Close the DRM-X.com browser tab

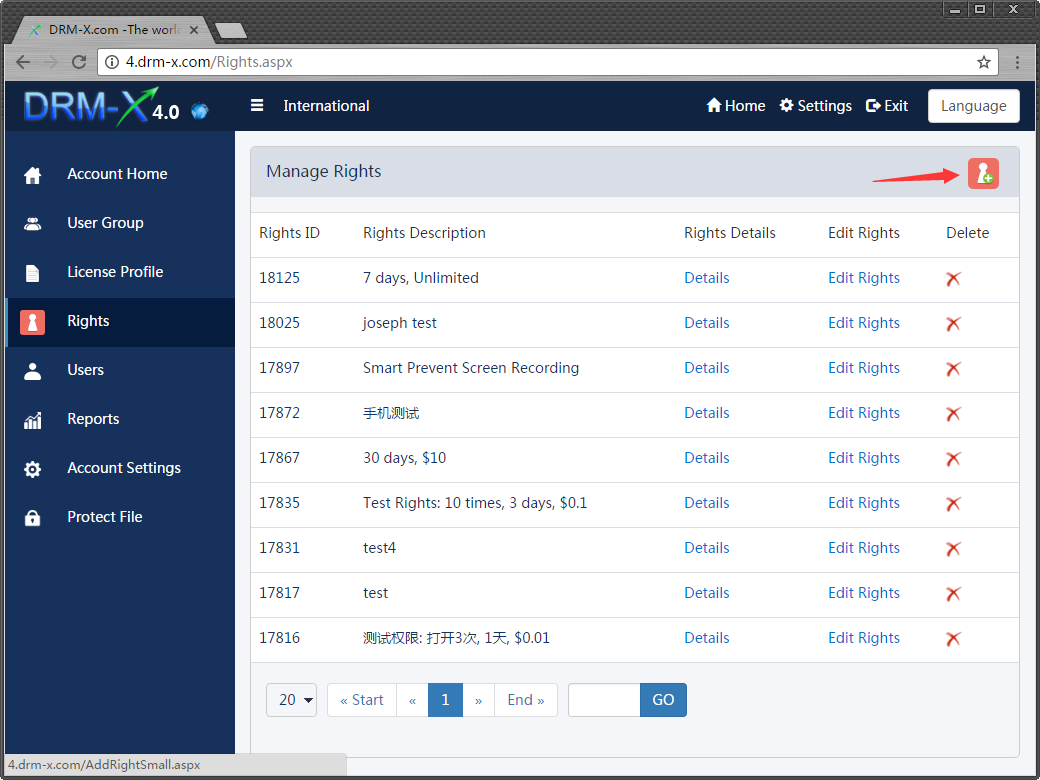point(194,30)
